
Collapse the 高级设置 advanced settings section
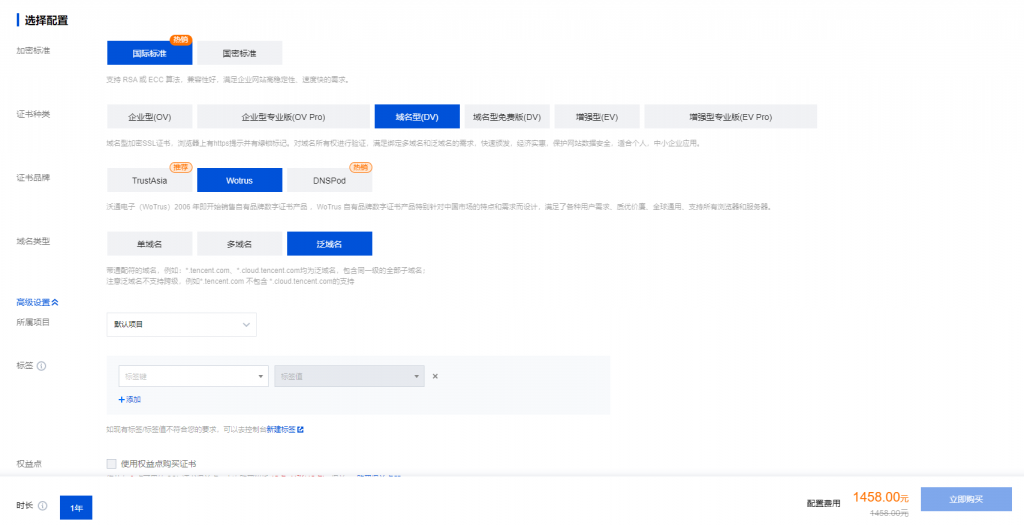(37, 302)
